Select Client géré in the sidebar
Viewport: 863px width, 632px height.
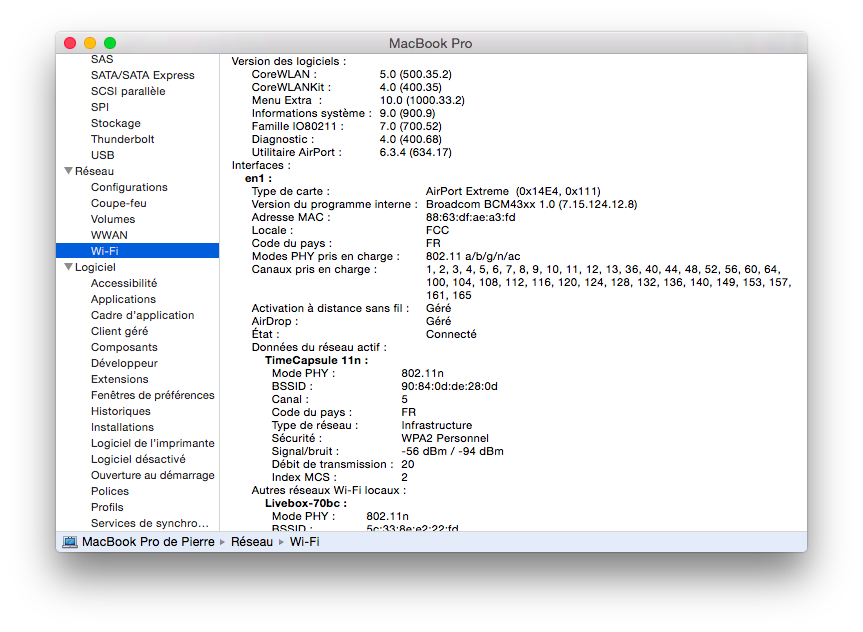[119, 331]
